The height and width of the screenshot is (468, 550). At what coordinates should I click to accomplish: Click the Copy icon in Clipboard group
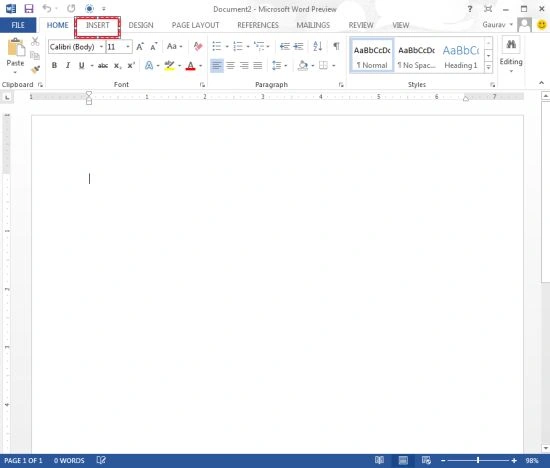point(35,55)
